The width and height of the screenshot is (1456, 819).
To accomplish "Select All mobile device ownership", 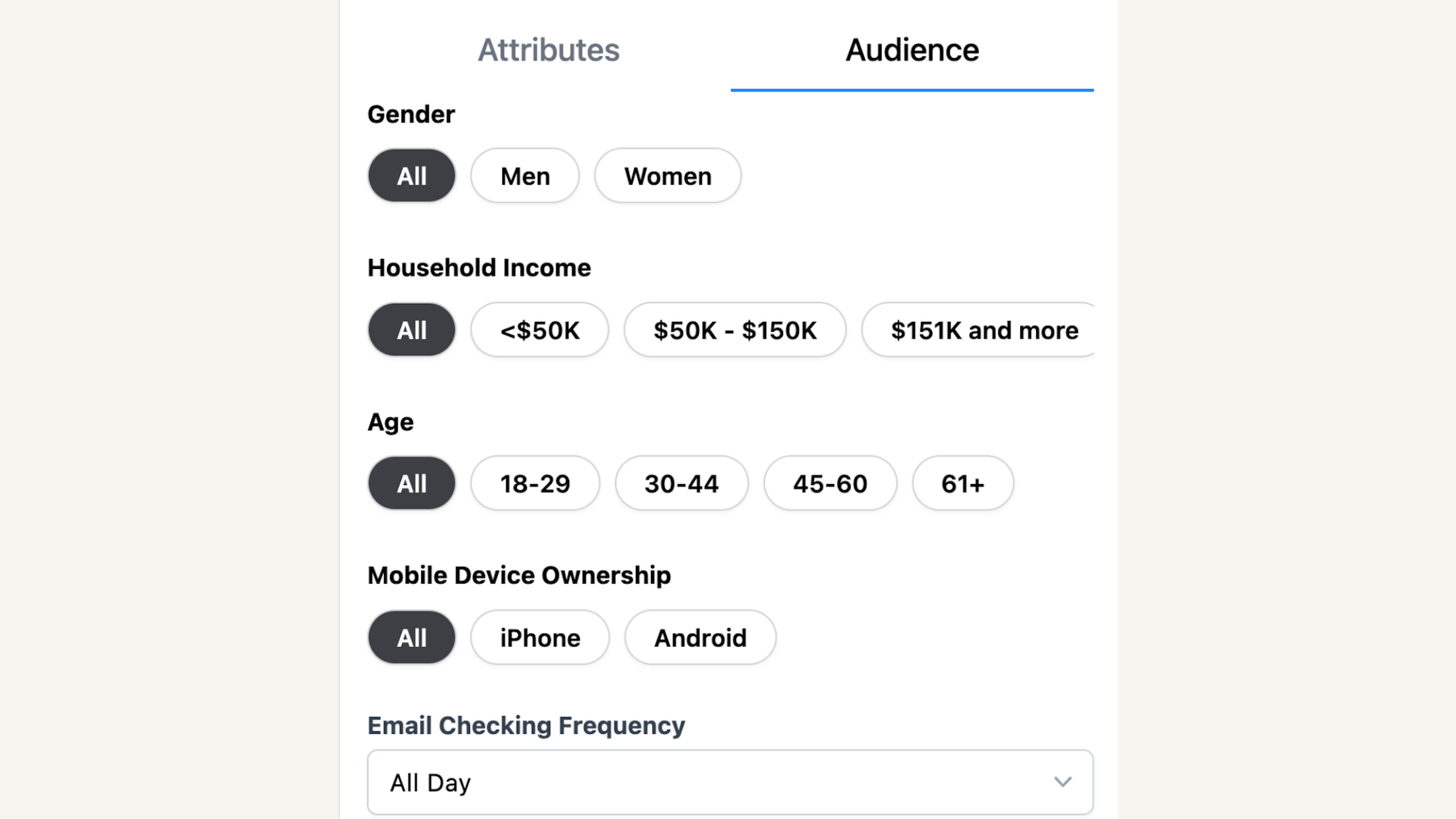I will pyautogui.click(x=411, y=637).
